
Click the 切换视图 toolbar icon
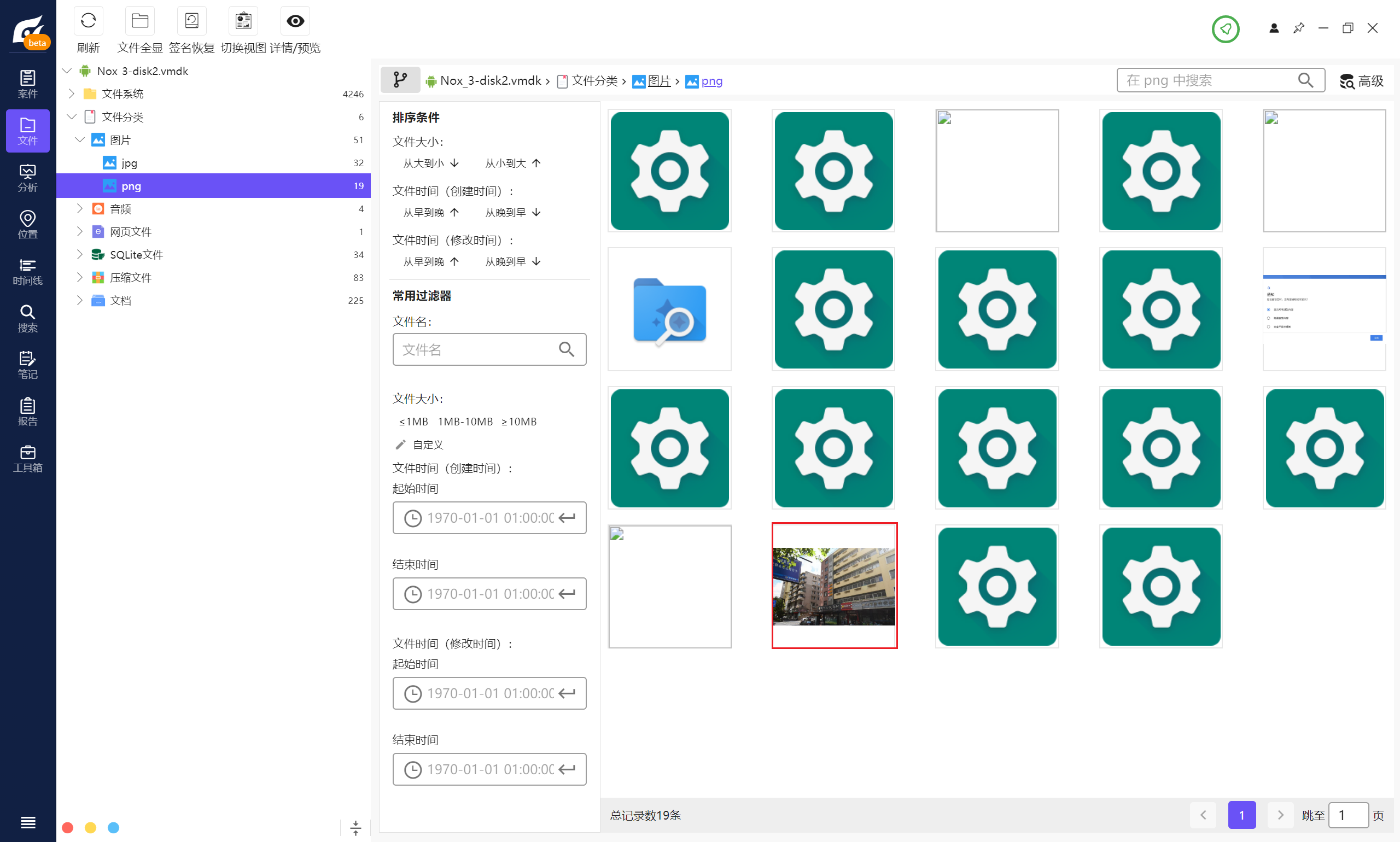pos(243,21)
